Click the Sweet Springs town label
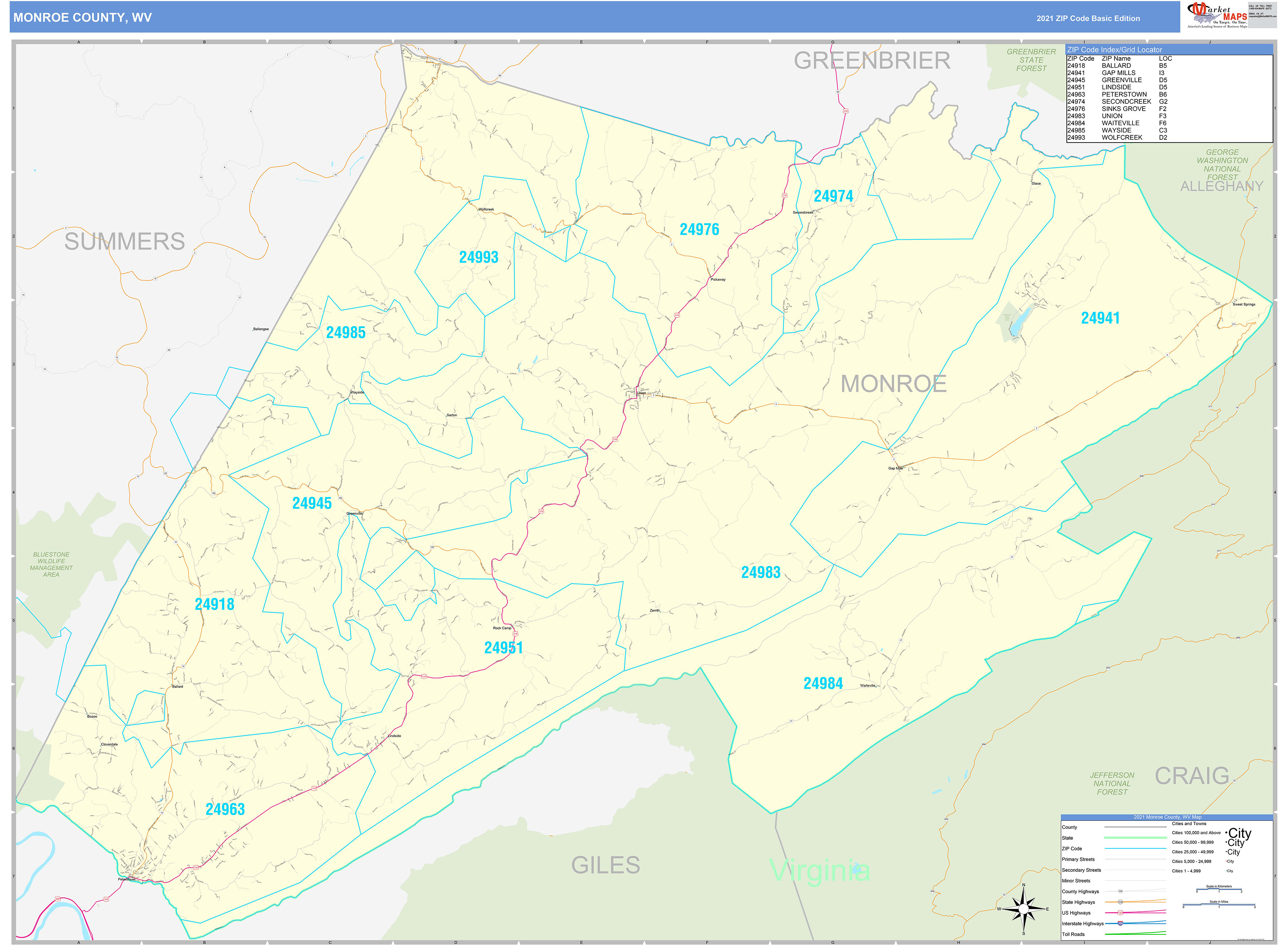 [1244, 305]
